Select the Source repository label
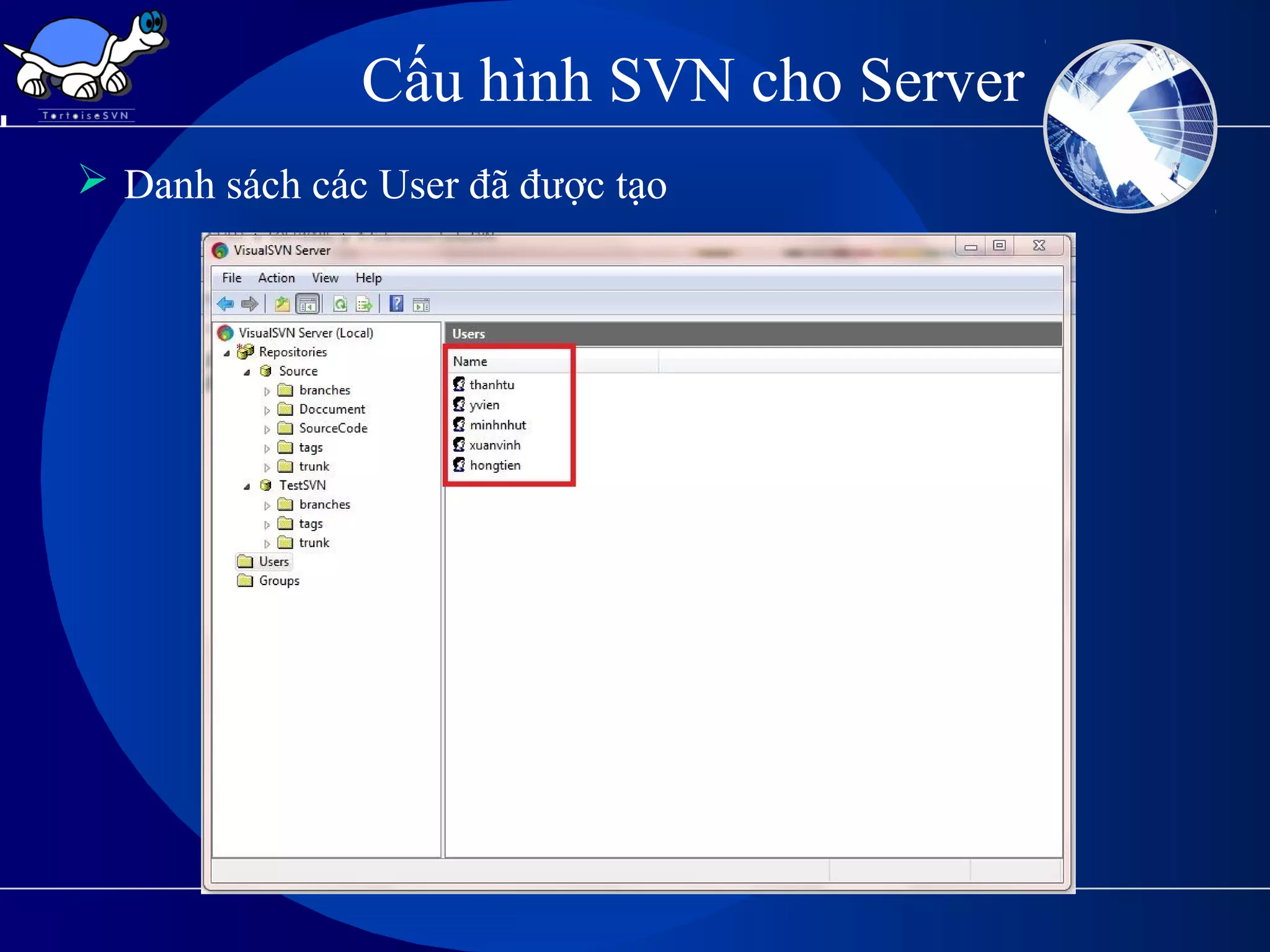The height and width of the screenshot is (952, 1270). pos(298,371)
